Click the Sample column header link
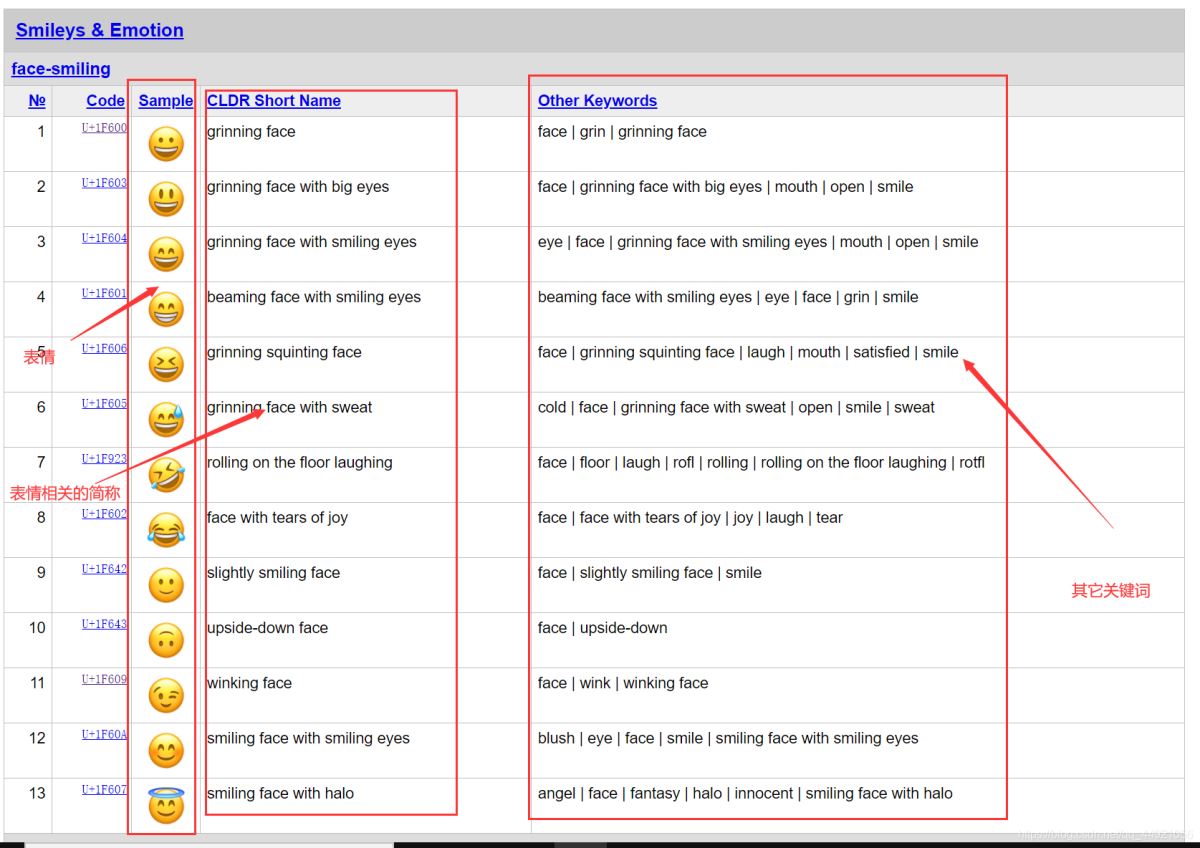The width and height of the screenshot is (1200, 848). [x=165, y=101]
